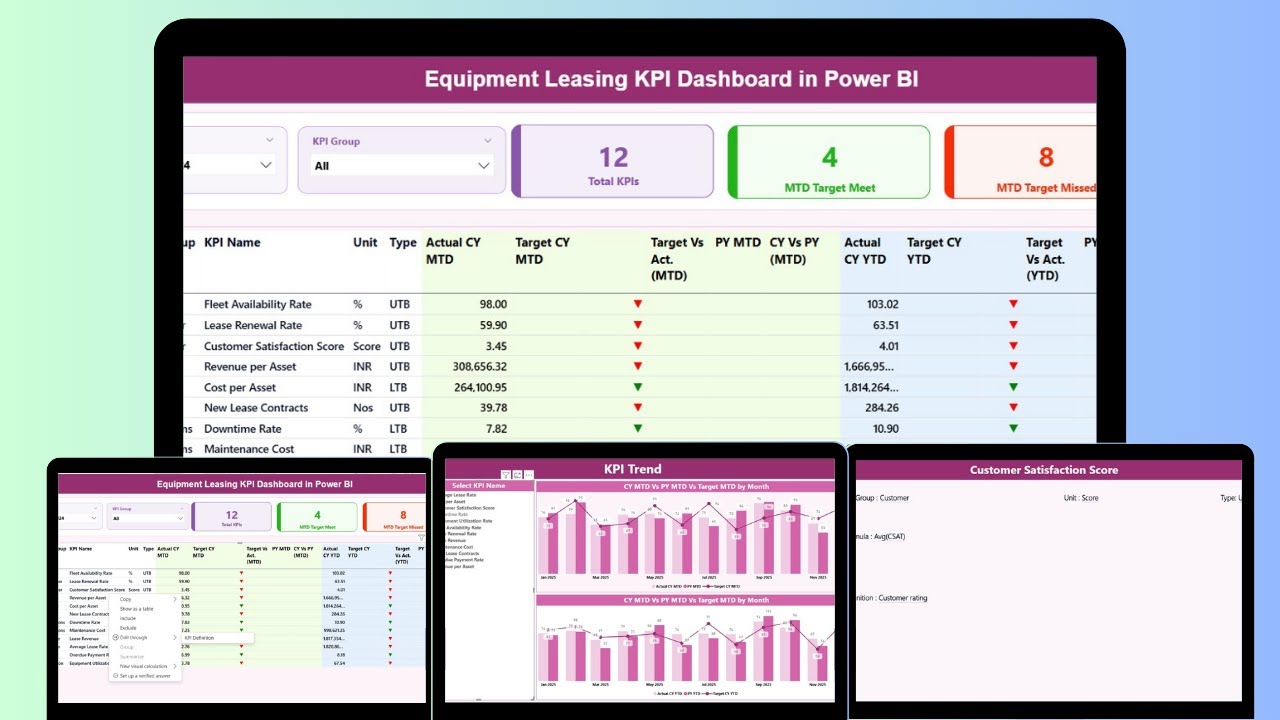Click the MTD red arrow for Customer Satisfaction Score
Screen dimensions: 1280x720
tap(637, 346)
